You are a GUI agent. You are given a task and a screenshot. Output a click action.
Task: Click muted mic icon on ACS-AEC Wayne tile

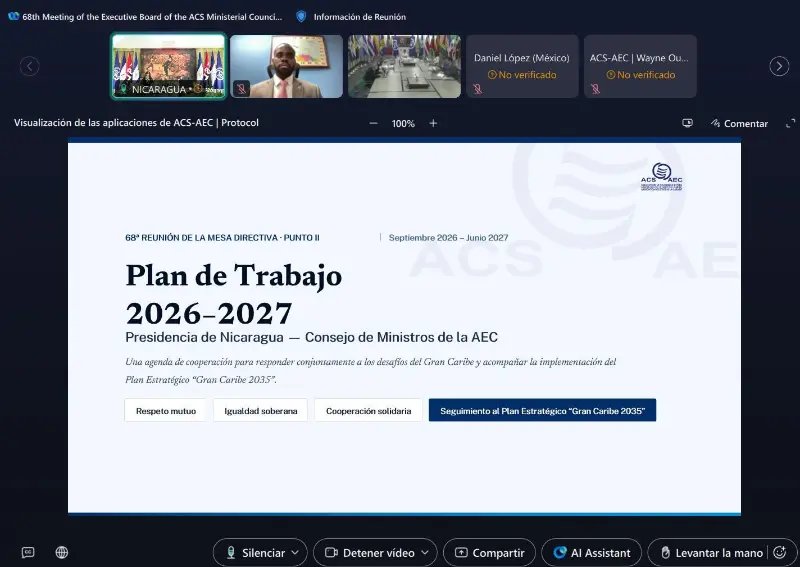tap(595, 89)
